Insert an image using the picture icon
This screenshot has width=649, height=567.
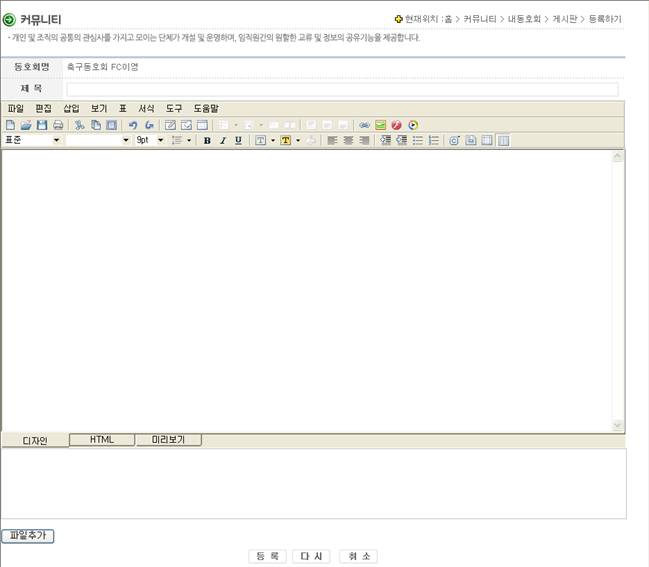click(x=381, y=125)
